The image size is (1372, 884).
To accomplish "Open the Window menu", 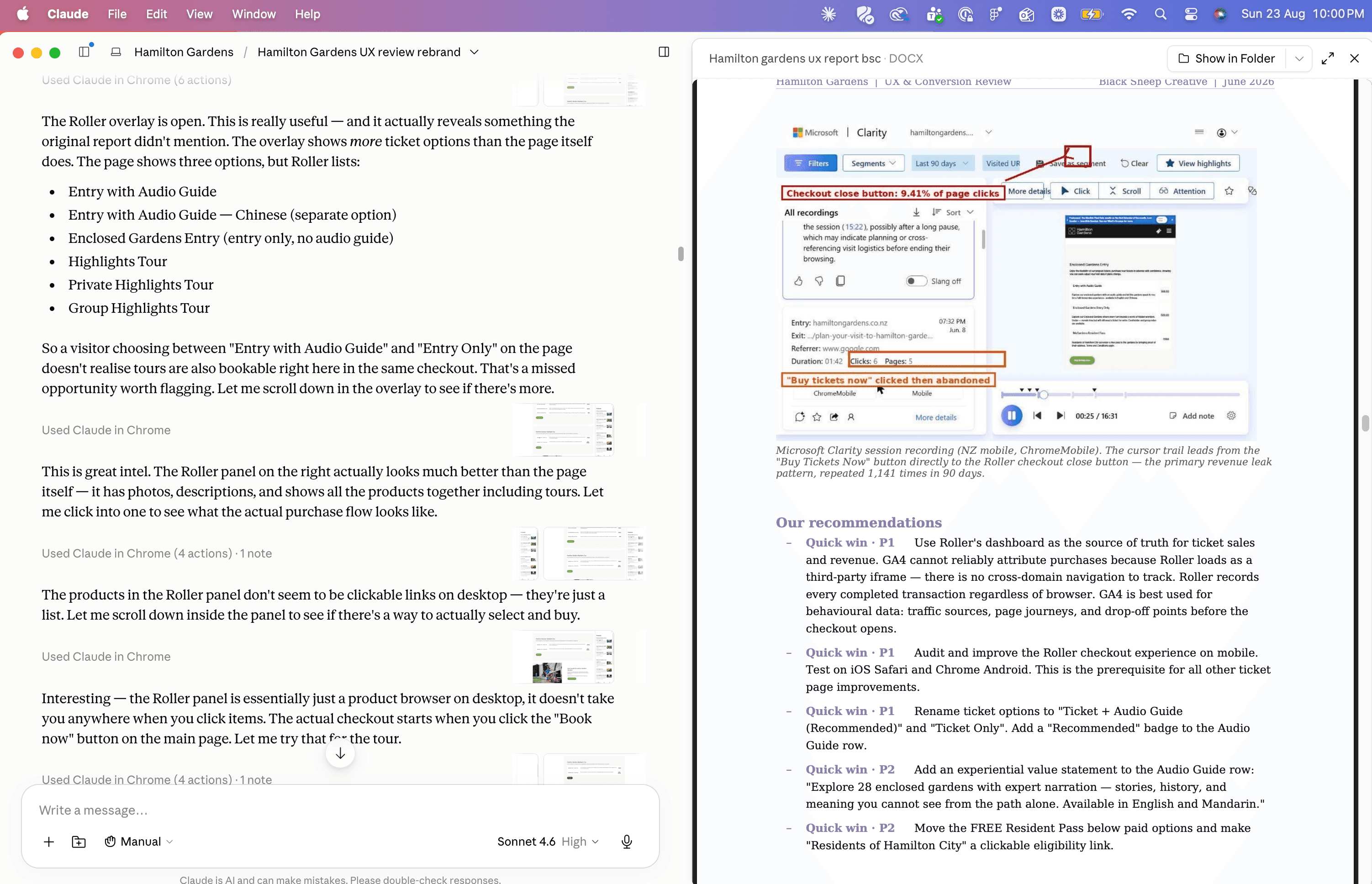I will (x=254, y=14).
